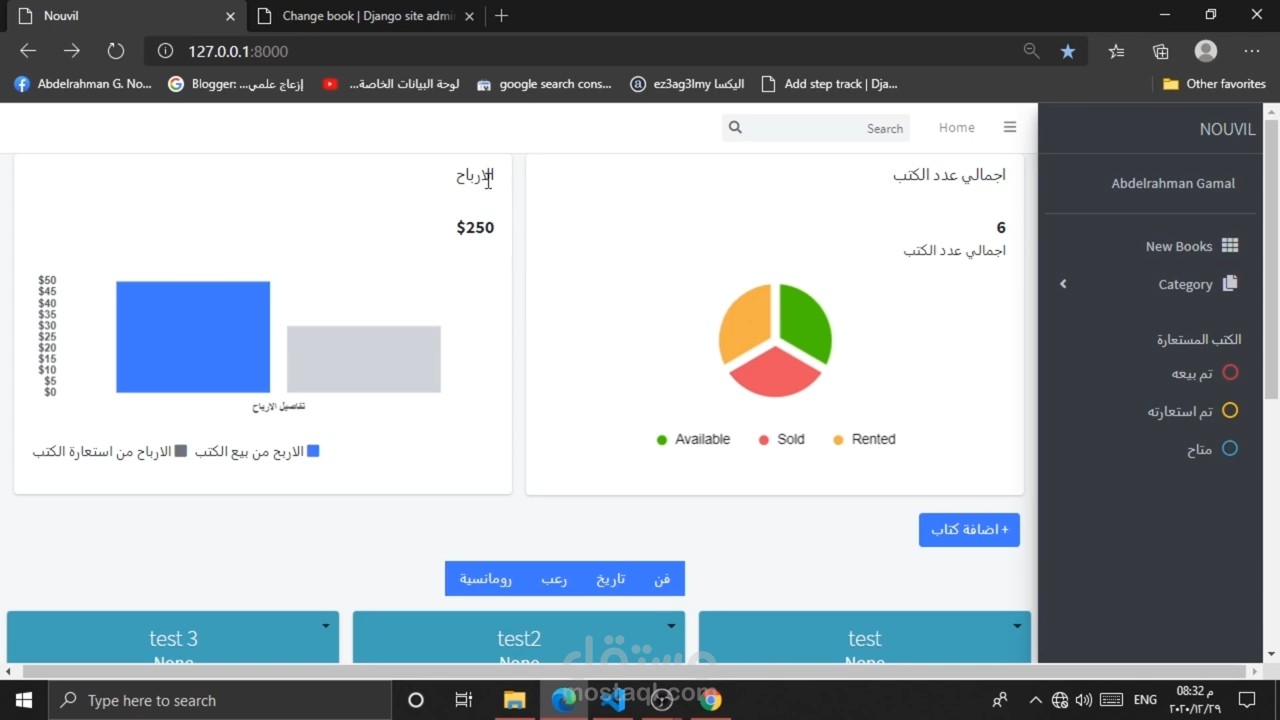Open Add step track Django bookmark
The height and width of the screenshot is (720, 1280).
click(829, 84)
